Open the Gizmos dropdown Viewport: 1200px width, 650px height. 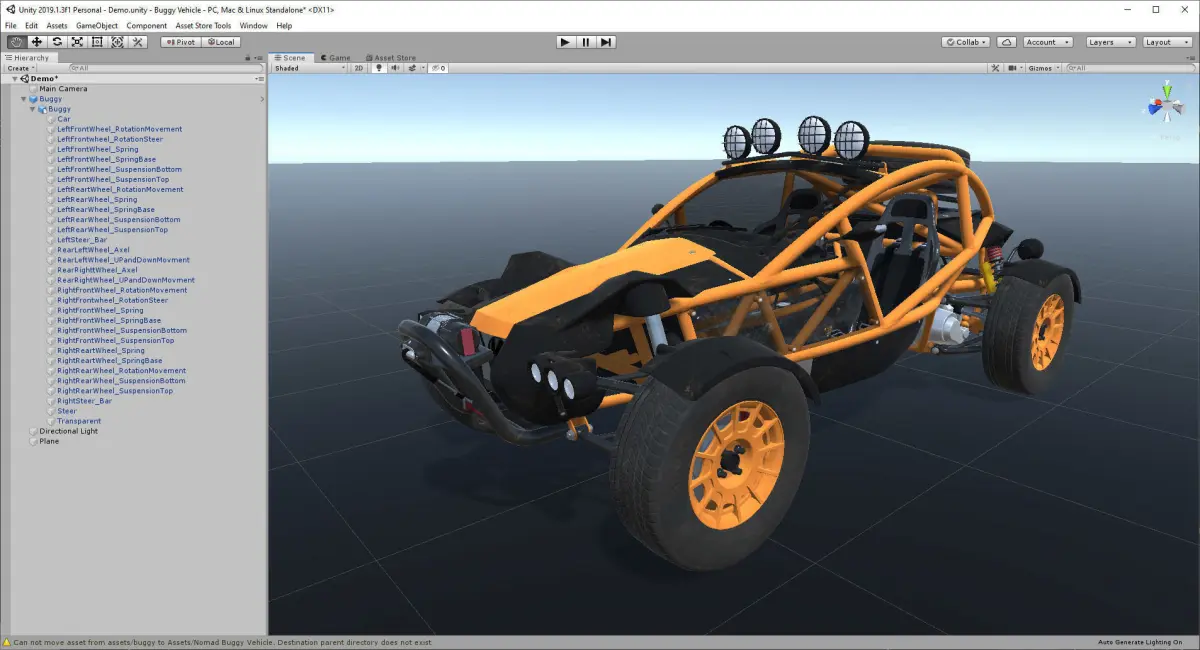click(1043, 68)
